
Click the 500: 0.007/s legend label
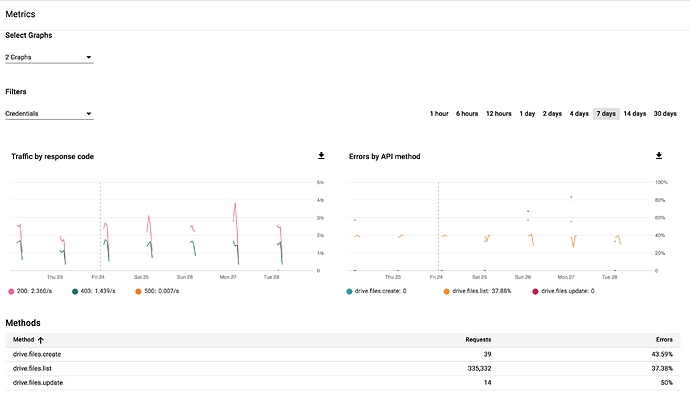(x=161, y=291)
